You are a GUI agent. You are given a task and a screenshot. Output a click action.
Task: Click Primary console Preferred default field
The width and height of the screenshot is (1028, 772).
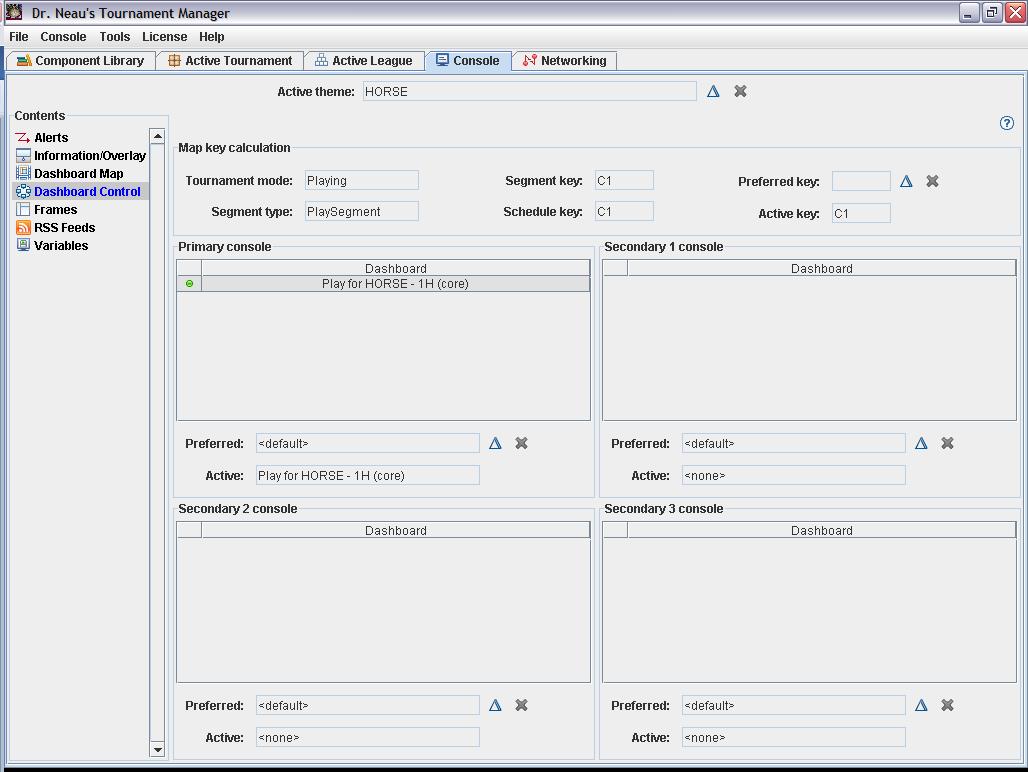(368, 443)
